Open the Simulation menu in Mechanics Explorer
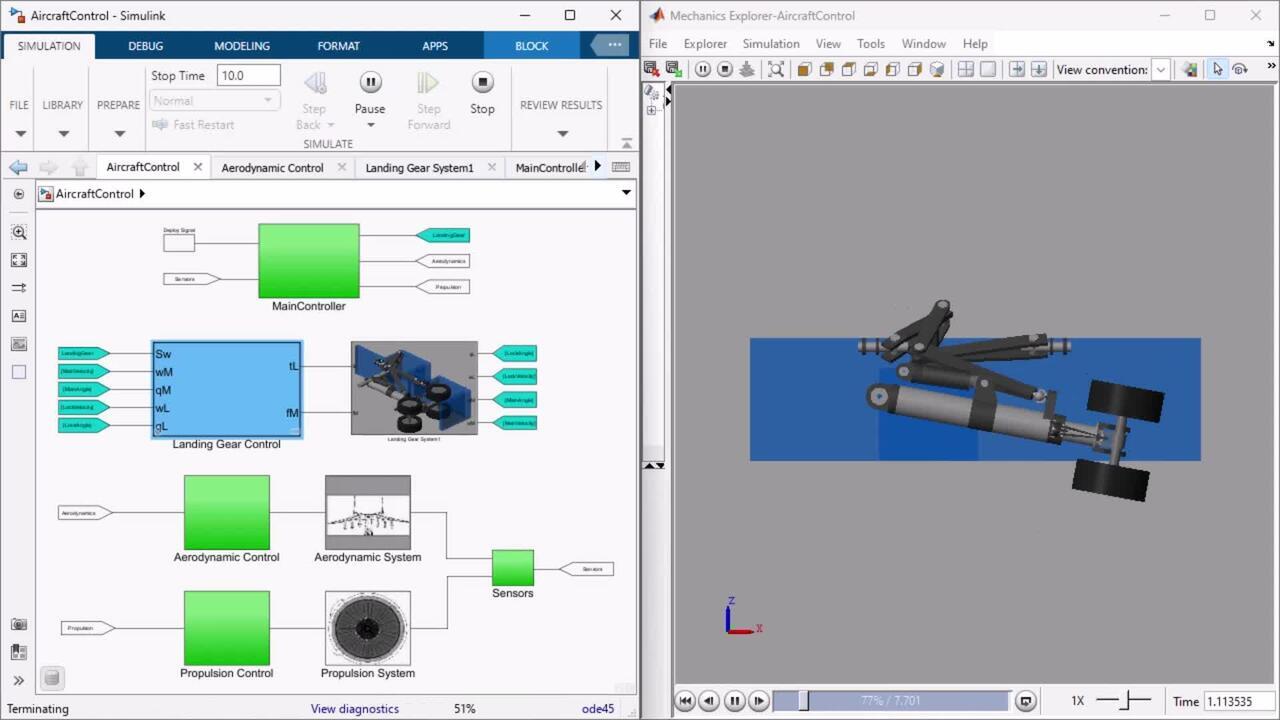 (770, 44)
